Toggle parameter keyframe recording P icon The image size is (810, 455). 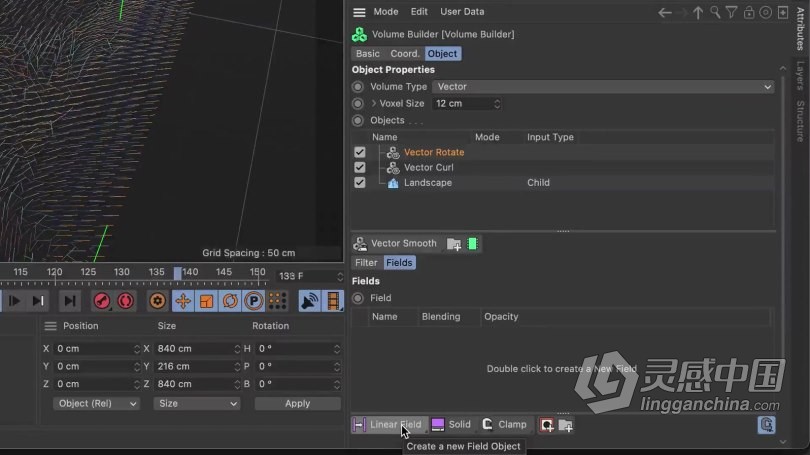(x=254, y=301)
